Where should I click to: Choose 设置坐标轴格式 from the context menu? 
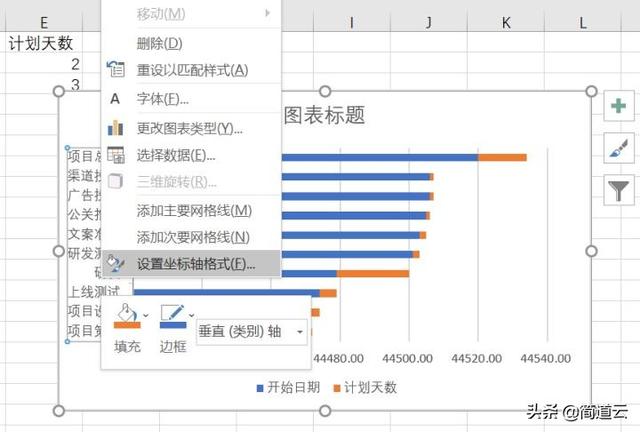(195, 264)
